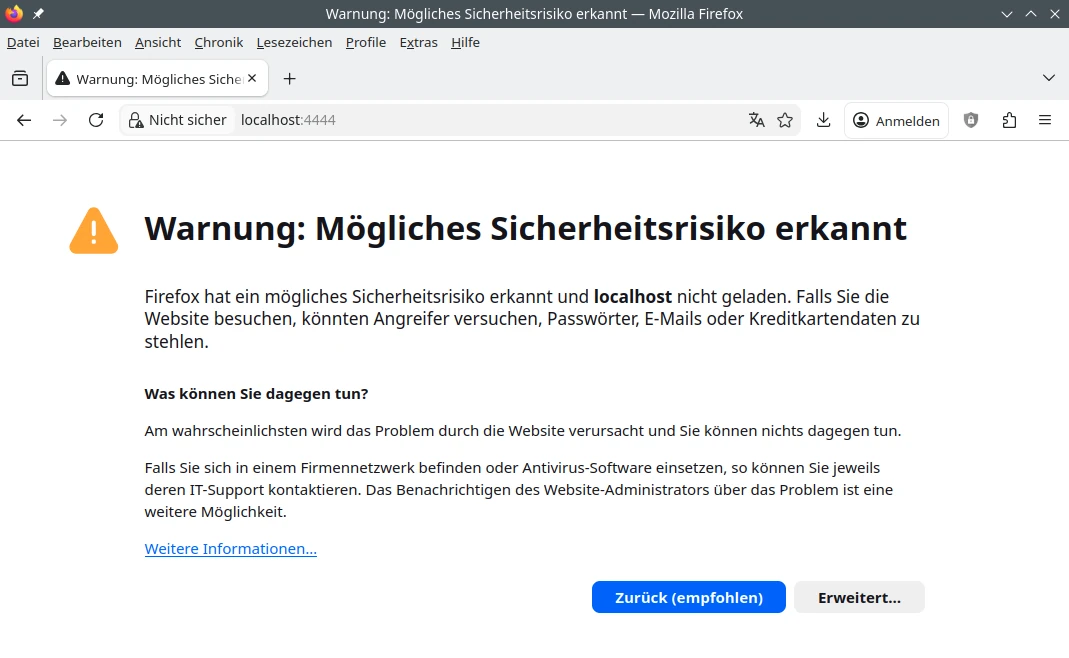The height and width of the screenshot is (658, 1069).
Task: Go back using the back arrow
Action: click(24, 120)
